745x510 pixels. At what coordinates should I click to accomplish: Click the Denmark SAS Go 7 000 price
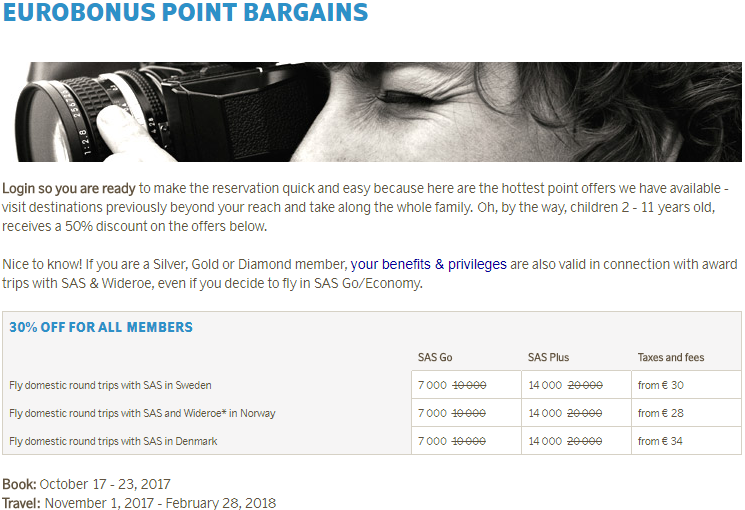click(x=432, y=441)
